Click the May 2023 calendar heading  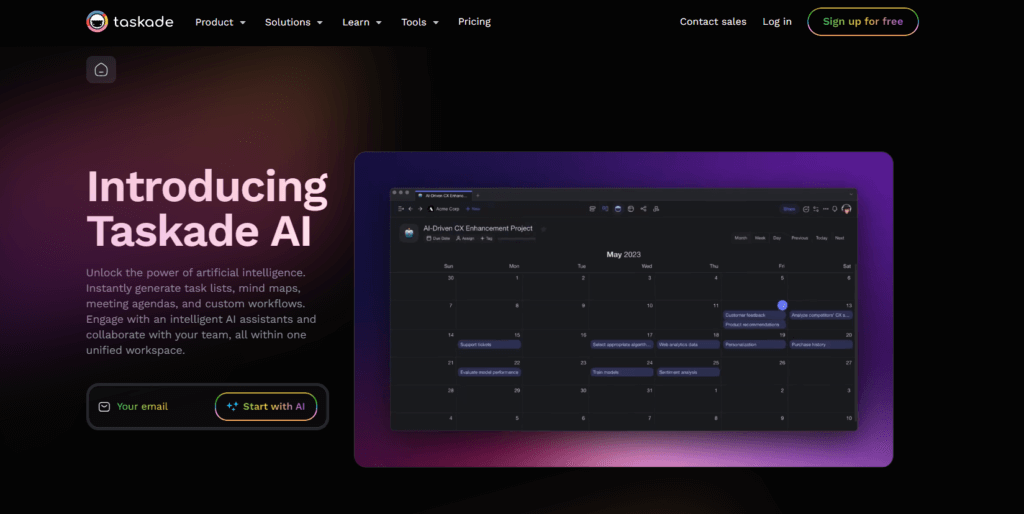[623, 255]
